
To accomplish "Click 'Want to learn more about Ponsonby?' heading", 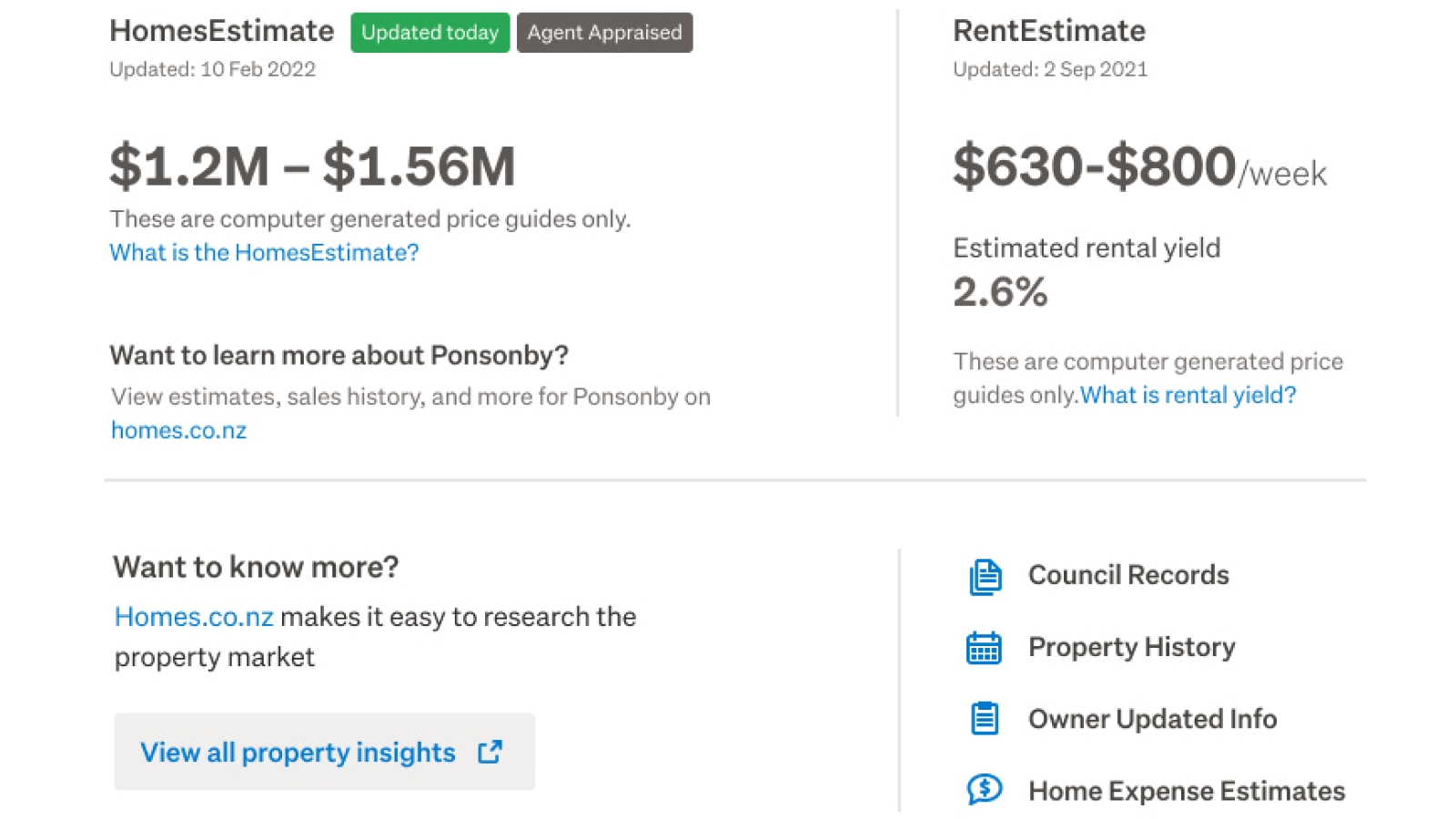I will (339, 355).
